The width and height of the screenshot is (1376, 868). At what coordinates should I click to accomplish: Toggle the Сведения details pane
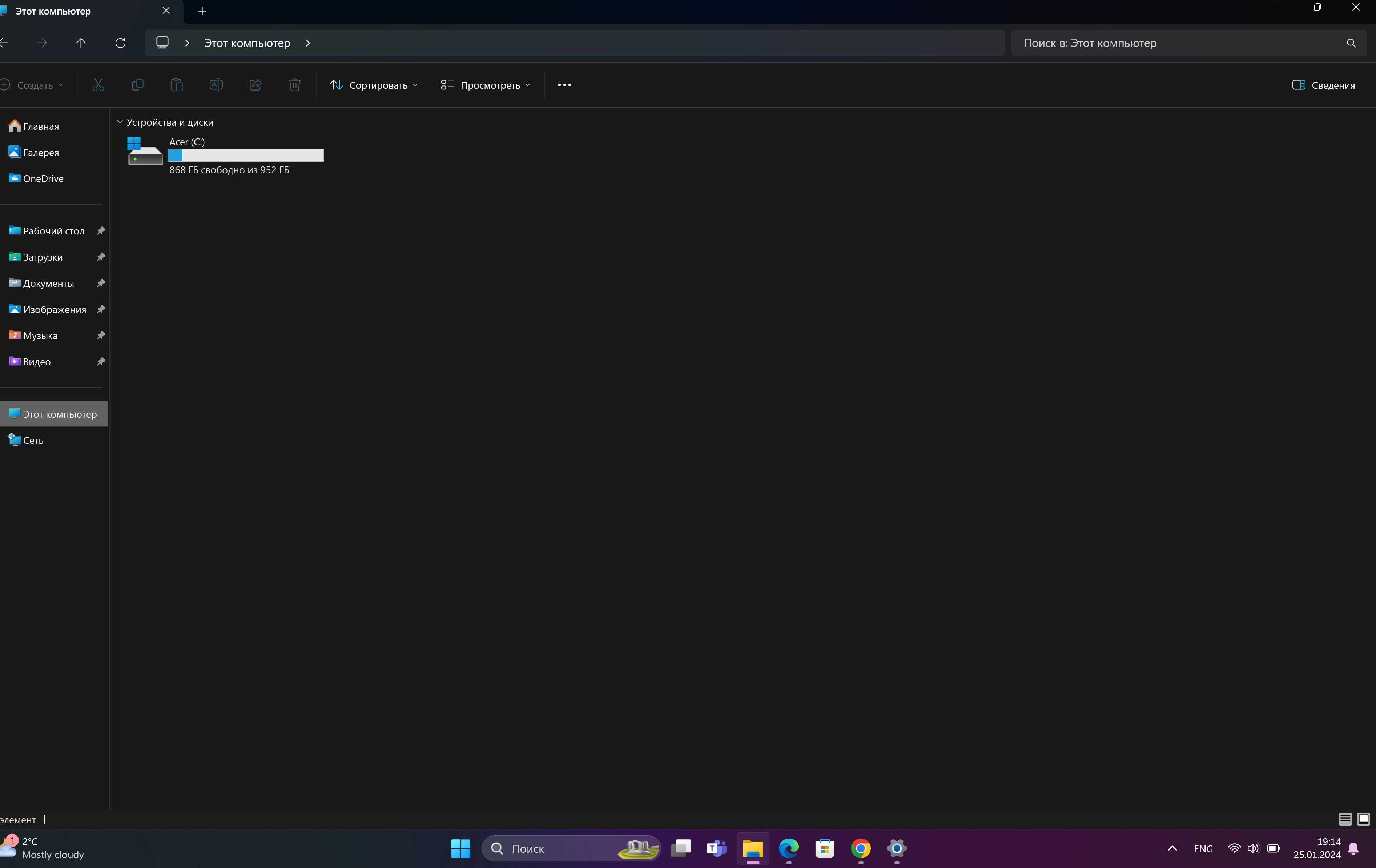click(x=1324, y=85)
